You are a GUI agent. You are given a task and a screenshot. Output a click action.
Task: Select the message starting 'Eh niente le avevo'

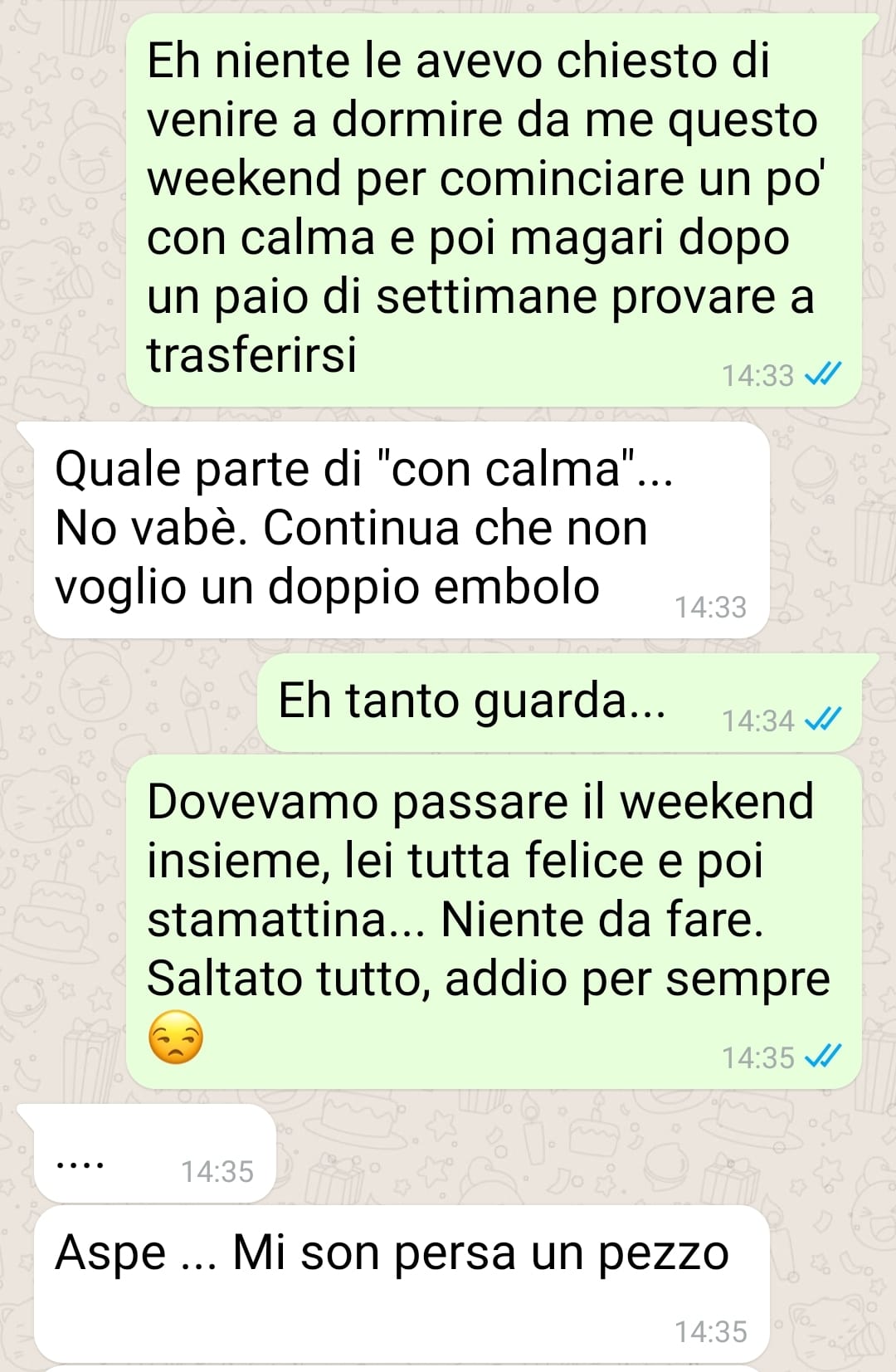coord(494,210)
